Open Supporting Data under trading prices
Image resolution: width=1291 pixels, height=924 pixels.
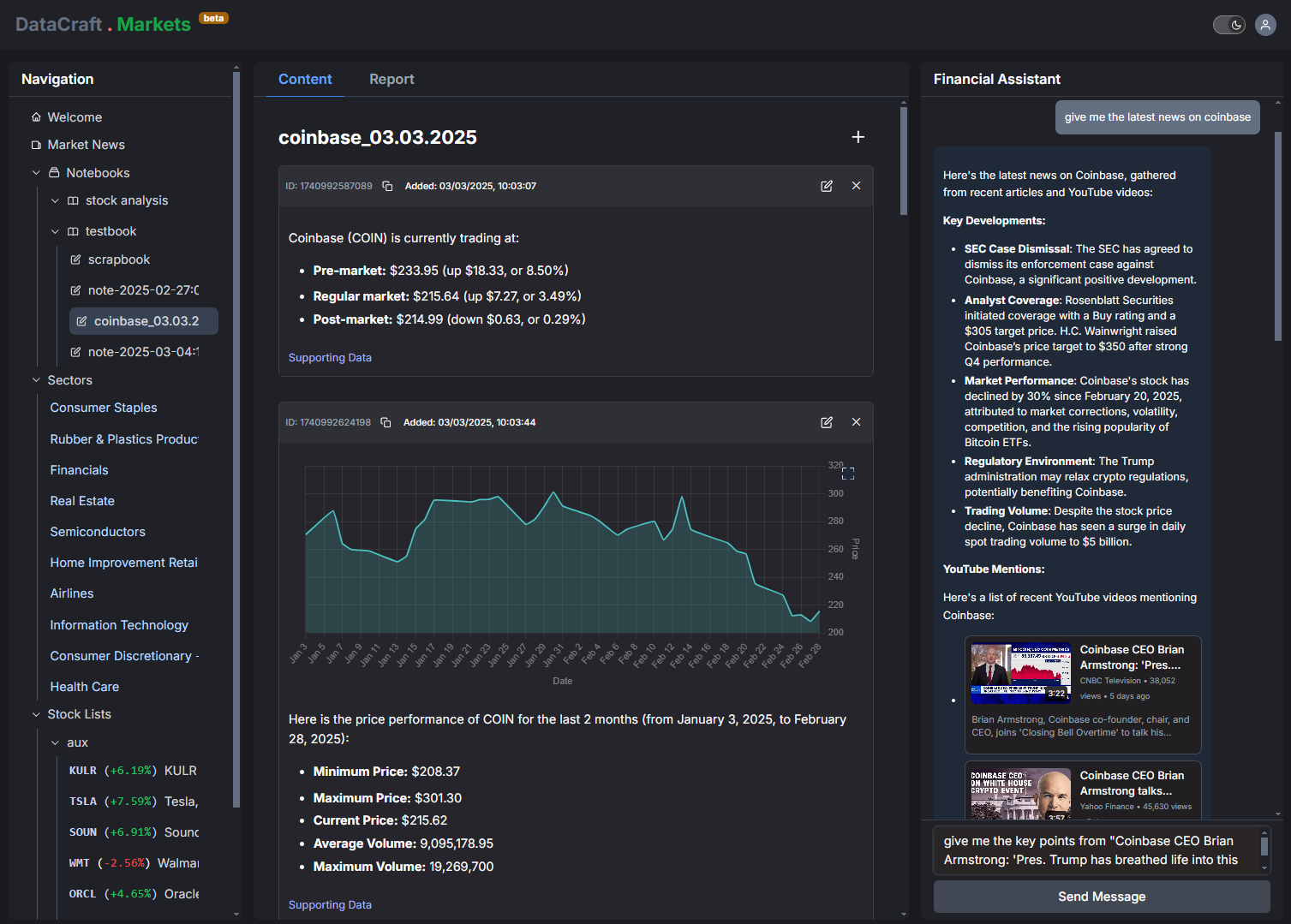pos(330,358)
